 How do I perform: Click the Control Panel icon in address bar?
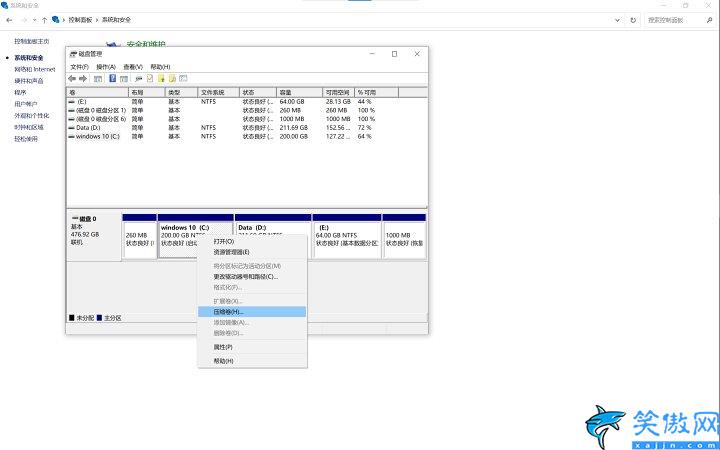(x=56, y=20)
